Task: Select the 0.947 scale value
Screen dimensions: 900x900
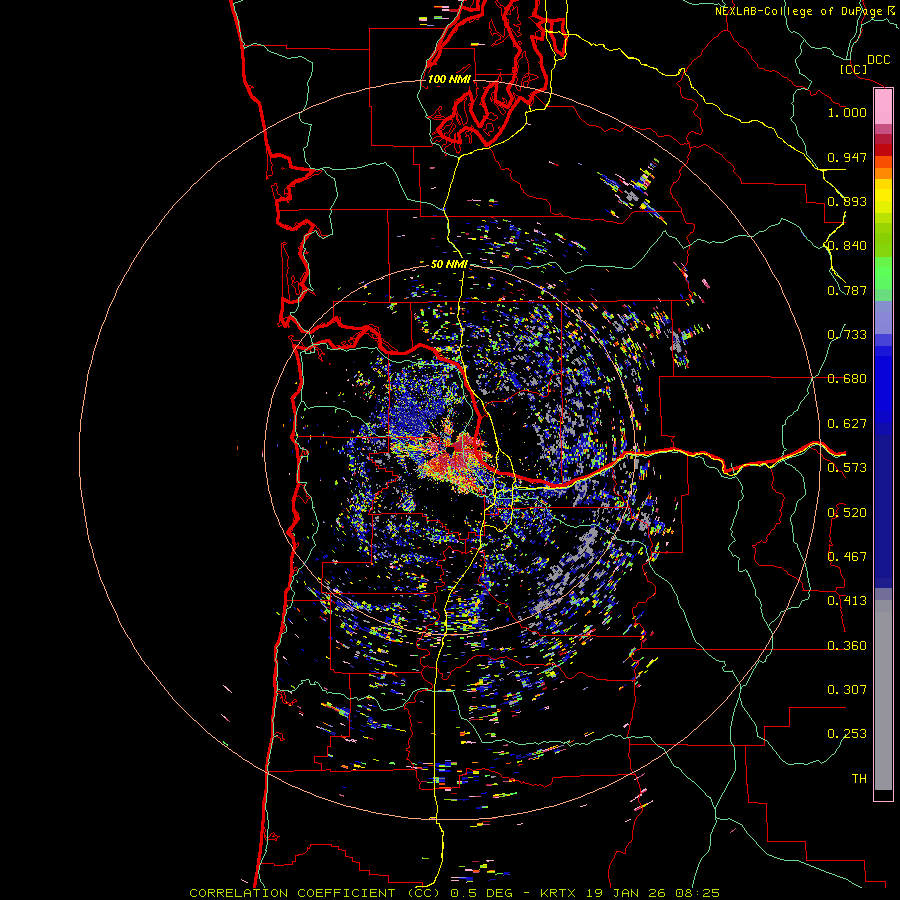Action: [847, 157]
